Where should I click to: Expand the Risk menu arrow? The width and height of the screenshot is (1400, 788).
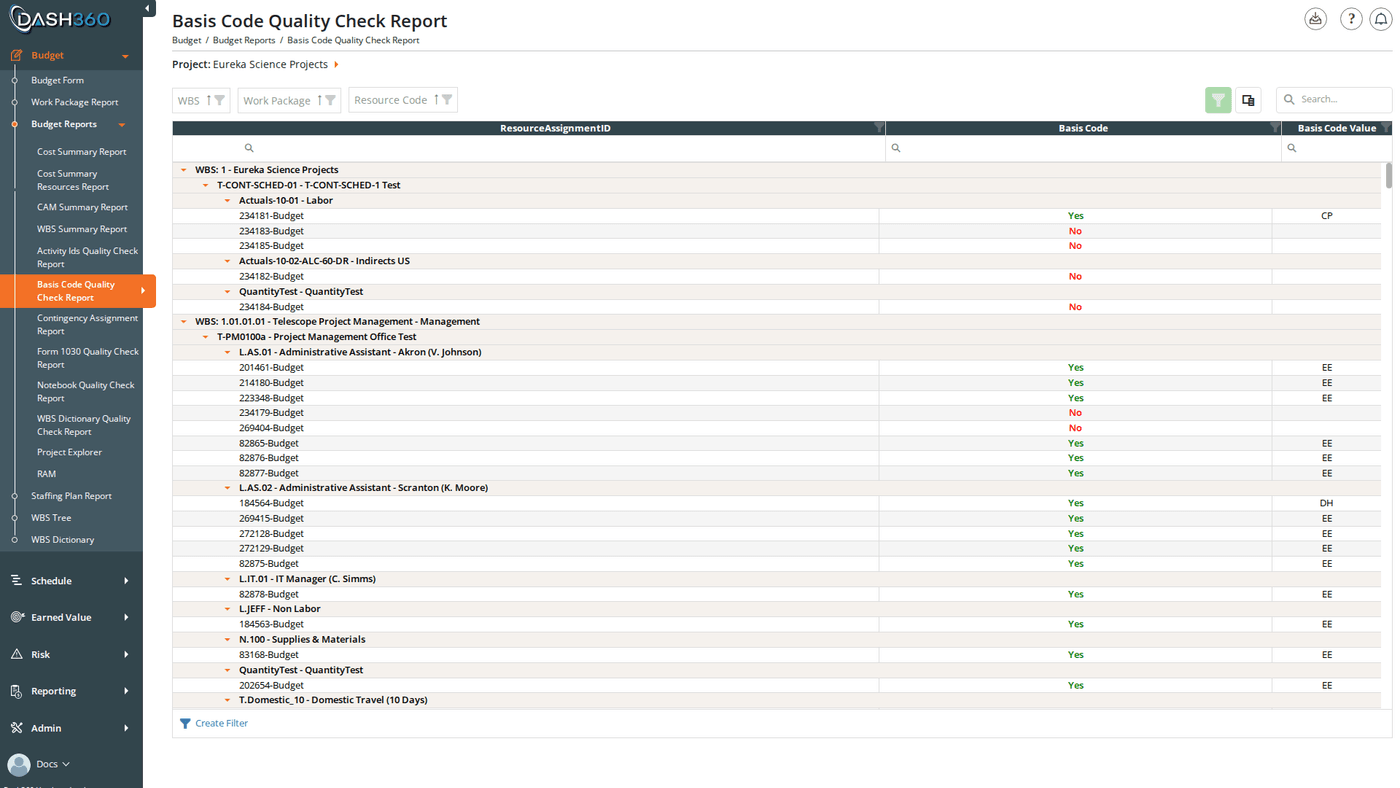coord(126,654)
